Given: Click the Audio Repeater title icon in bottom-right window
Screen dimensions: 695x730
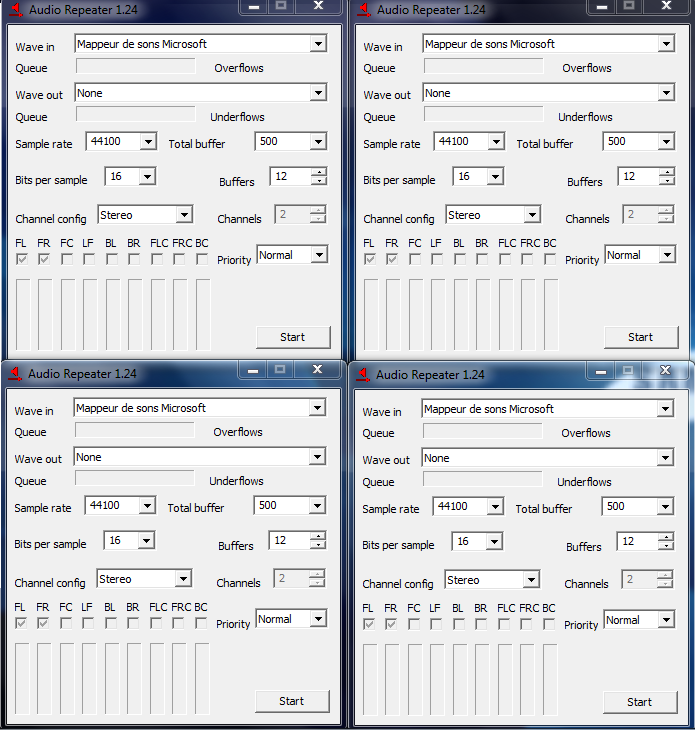Looking at the screenshot, I should click(x=363, y=374).
